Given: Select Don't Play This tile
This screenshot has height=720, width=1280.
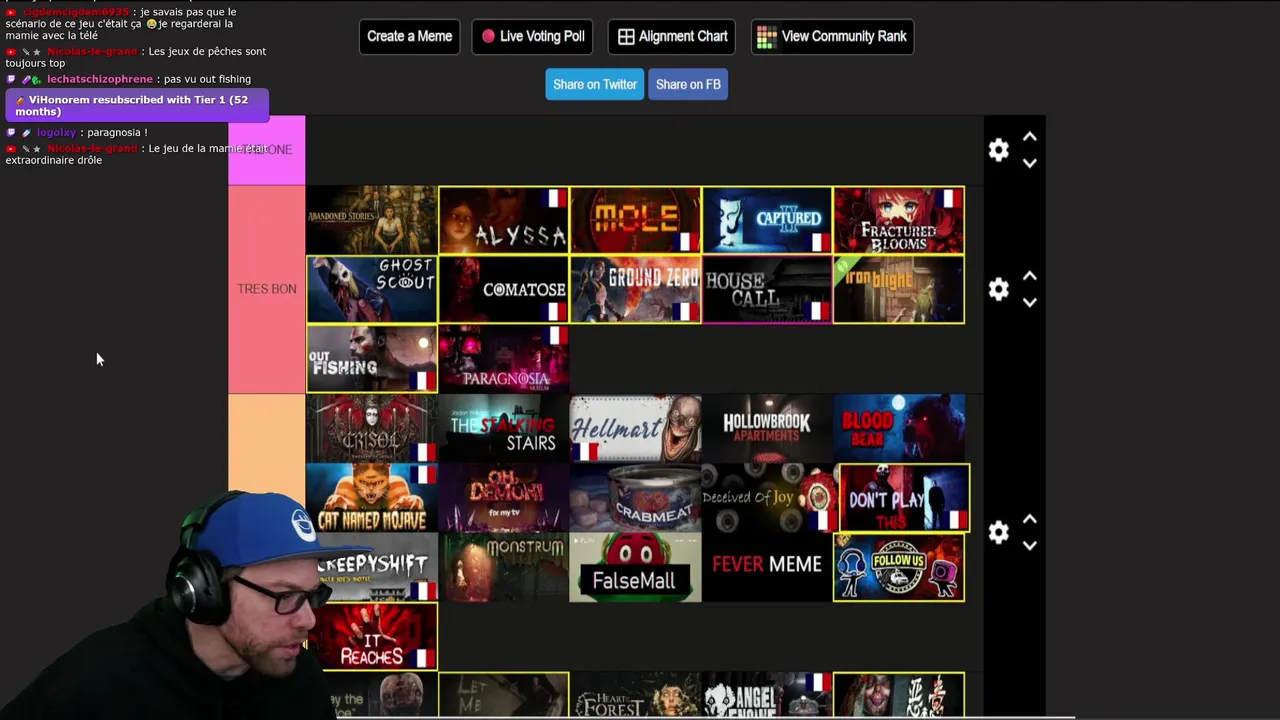Looking at the screenshot, I should [904, 497].
